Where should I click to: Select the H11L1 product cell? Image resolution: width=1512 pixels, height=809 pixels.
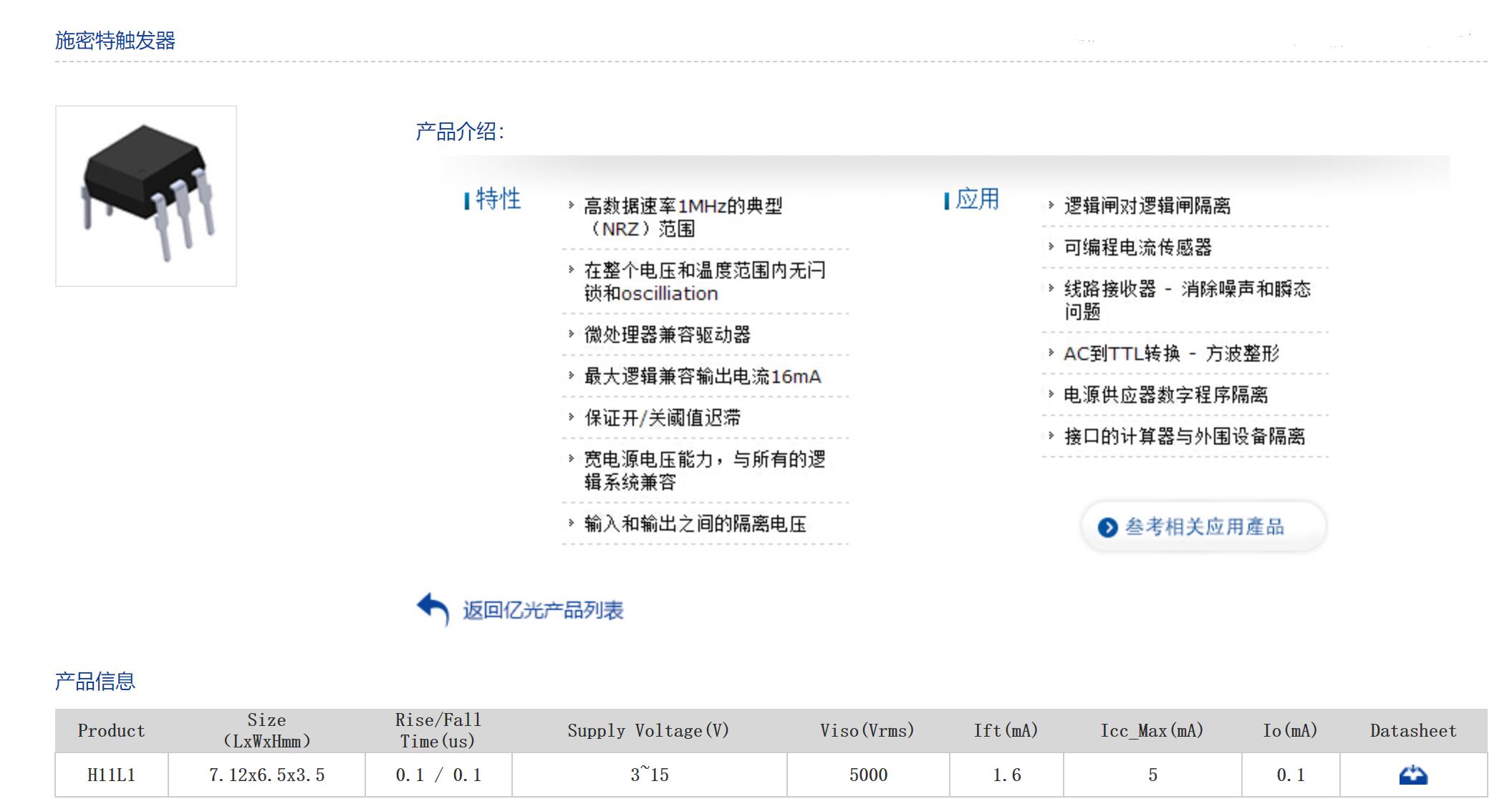112,775
